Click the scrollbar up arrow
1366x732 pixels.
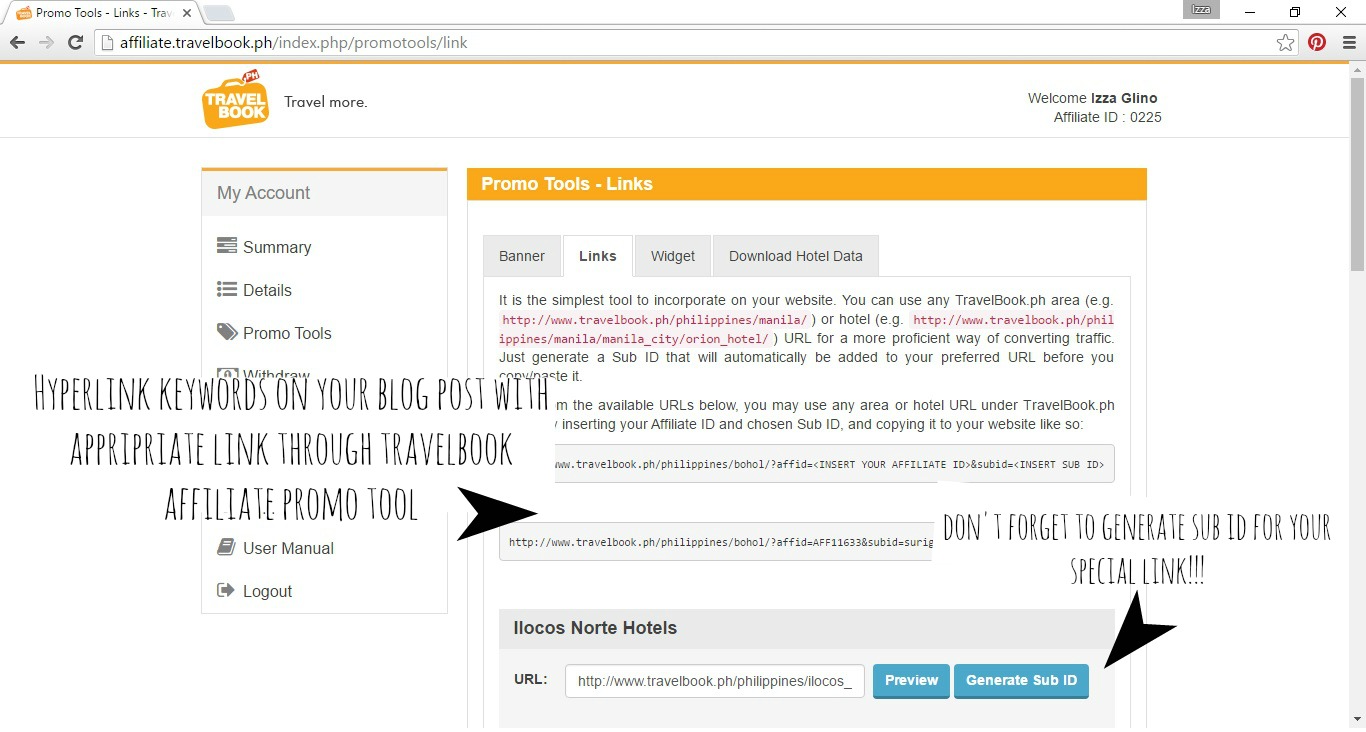pyautogui.click(x=1357, y=68)
